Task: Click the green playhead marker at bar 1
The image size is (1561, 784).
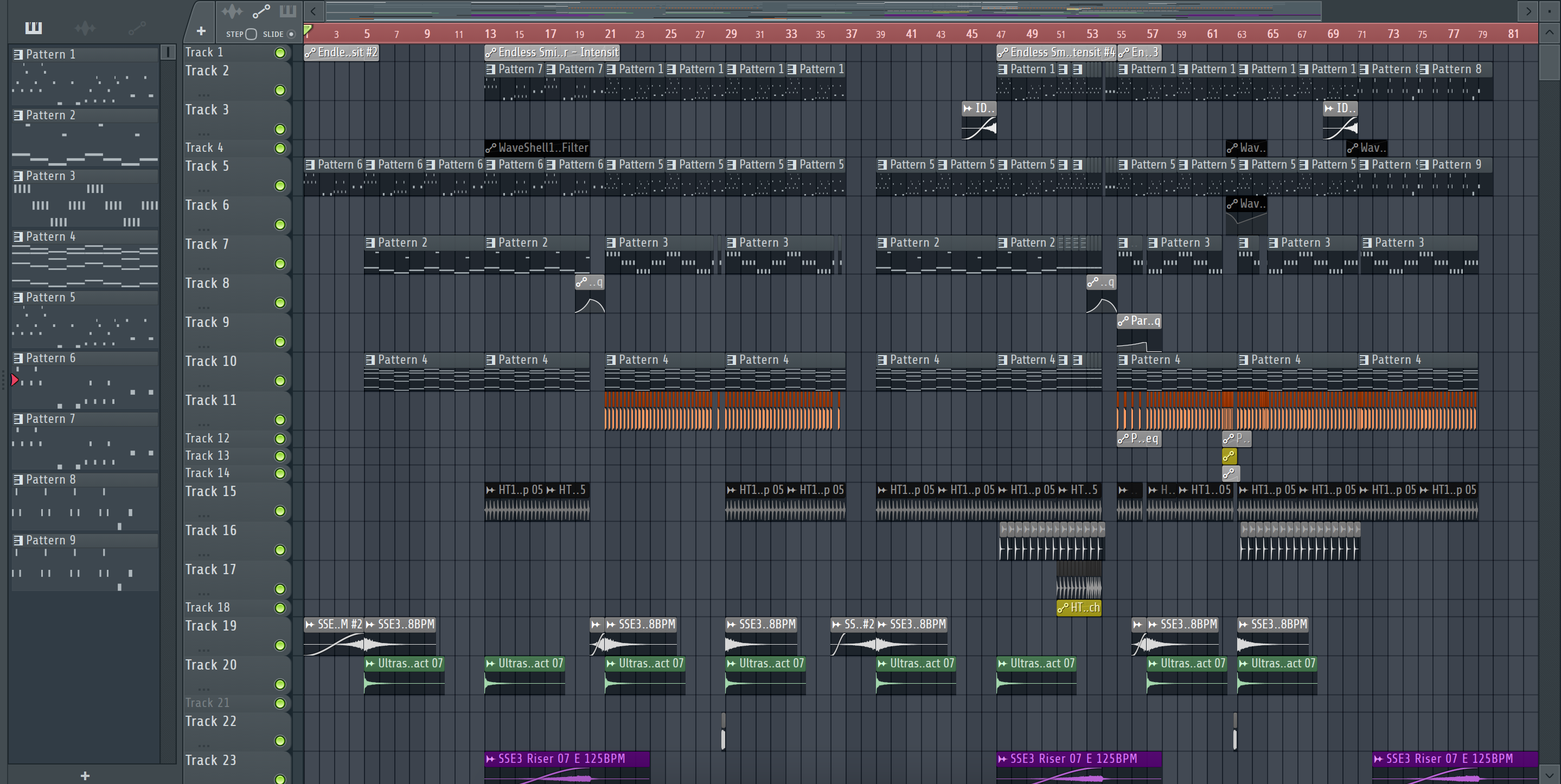Action: (308, 30)
